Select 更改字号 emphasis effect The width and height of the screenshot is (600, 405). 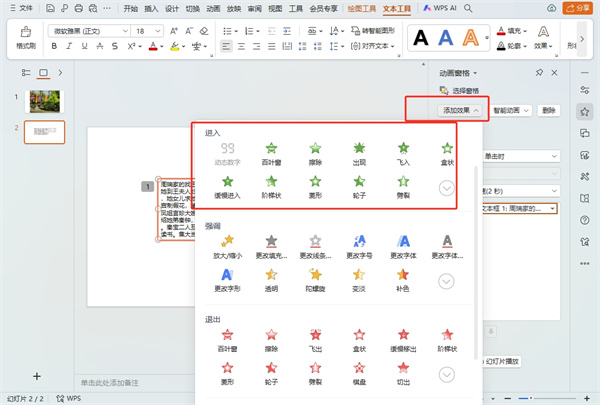[x=359, y=247]
